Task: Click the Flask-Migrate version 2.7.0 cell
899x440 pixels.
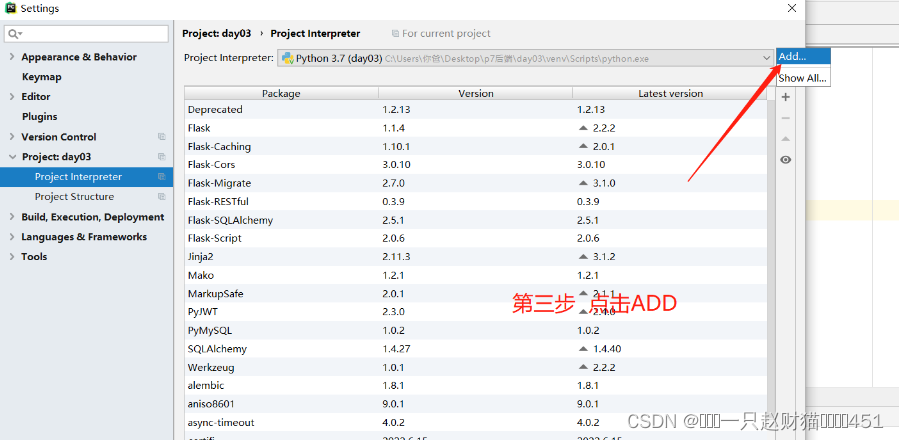Action: tap(476, 183)
